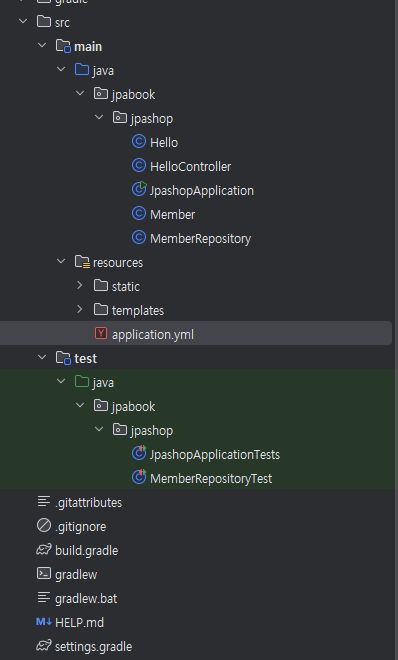Select the resources folder label
This screenshot has width=398, height=660.
(118, 263)
